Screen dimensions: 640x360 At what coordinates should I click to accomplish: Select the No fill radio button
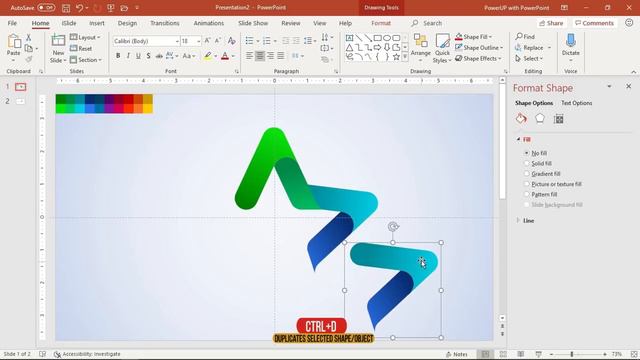tap(527, 153)
